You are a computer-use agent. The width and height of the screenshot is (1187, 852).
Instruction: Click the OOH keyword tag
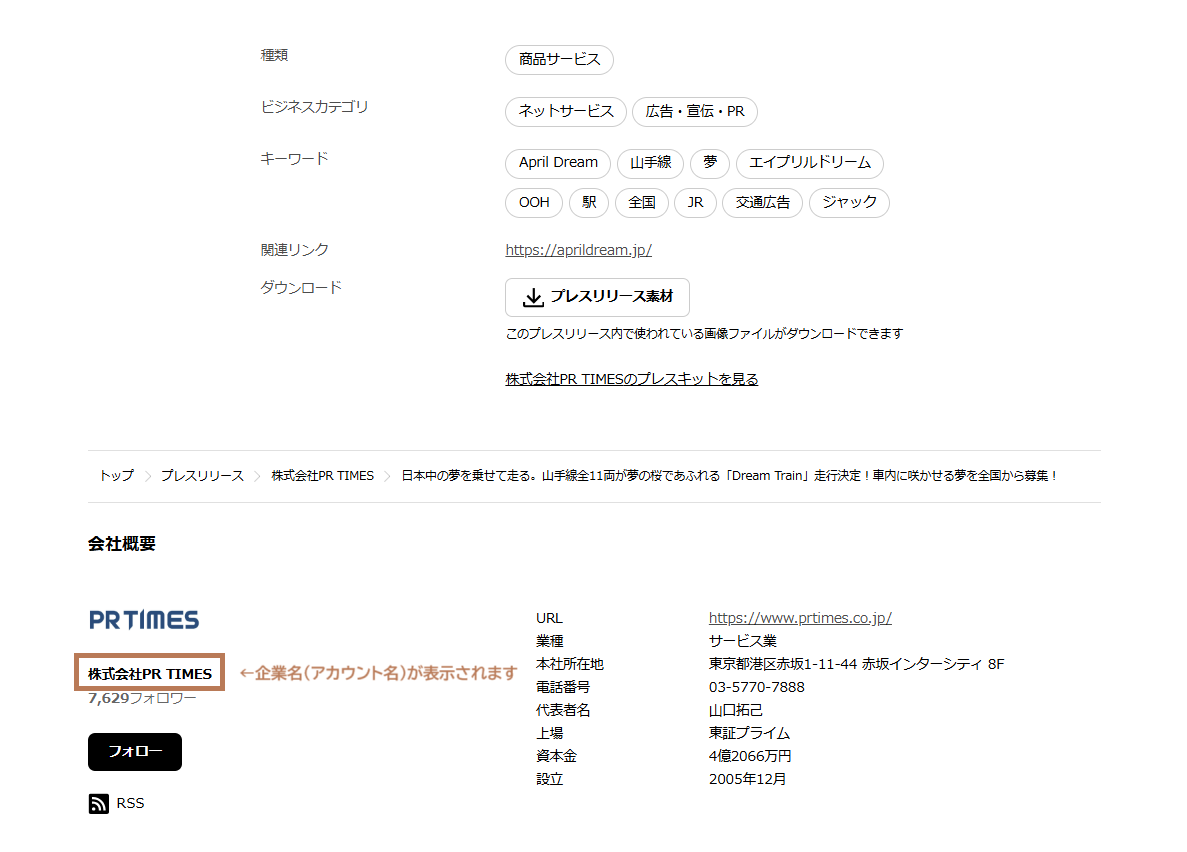[534, 203]
